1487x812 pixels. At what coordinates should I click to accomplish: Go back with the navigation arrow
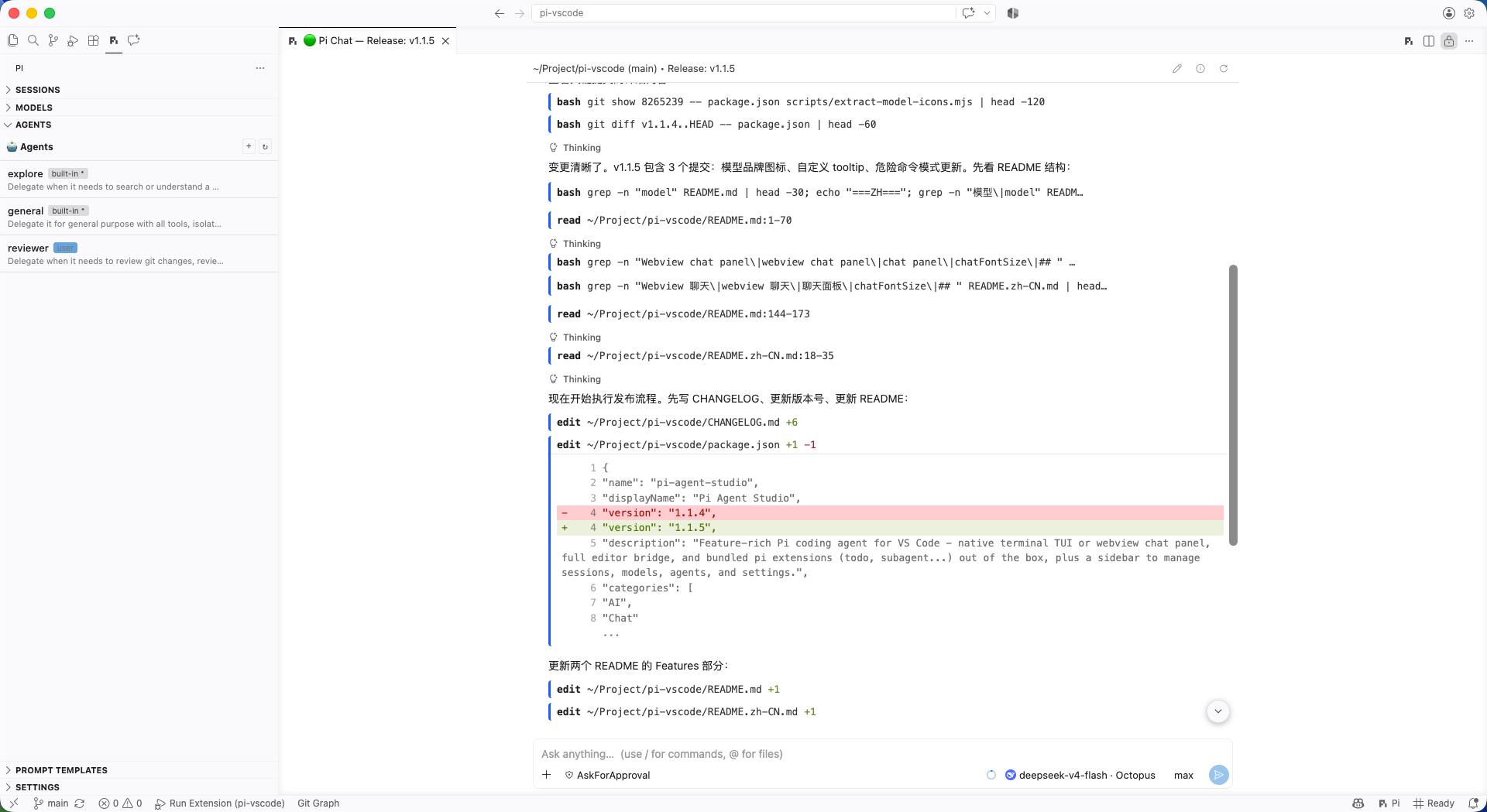(x=500, y=13)
